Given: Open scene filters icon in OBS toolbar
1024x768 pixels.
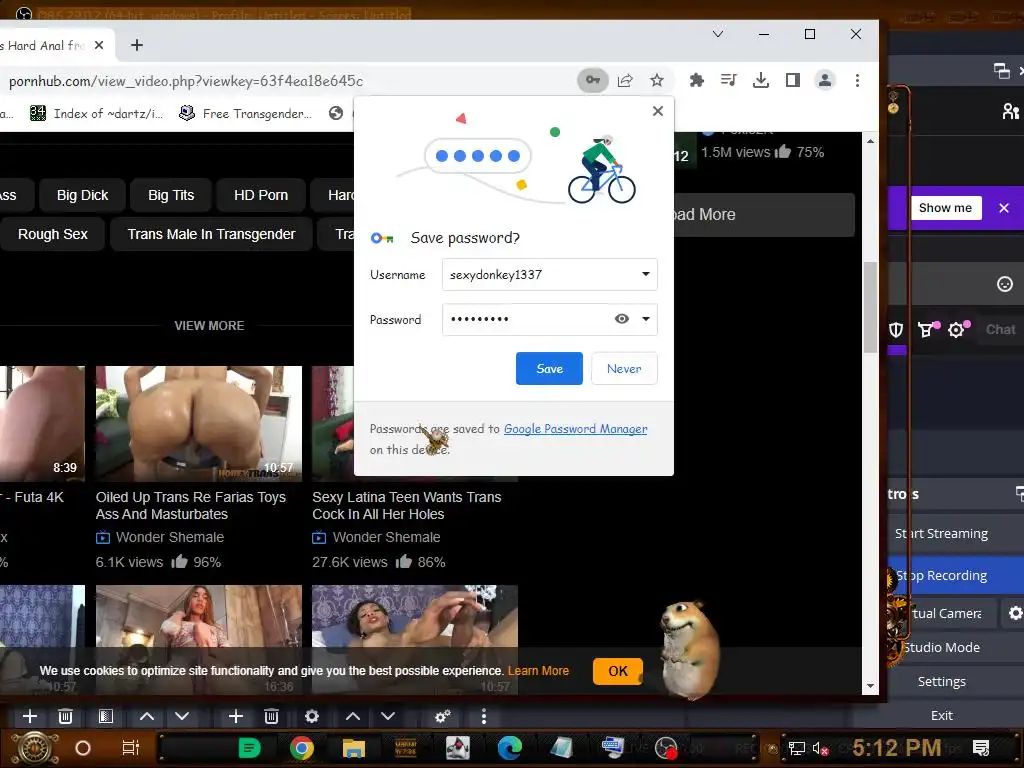Looking at the screenshot, I should 106,716.
